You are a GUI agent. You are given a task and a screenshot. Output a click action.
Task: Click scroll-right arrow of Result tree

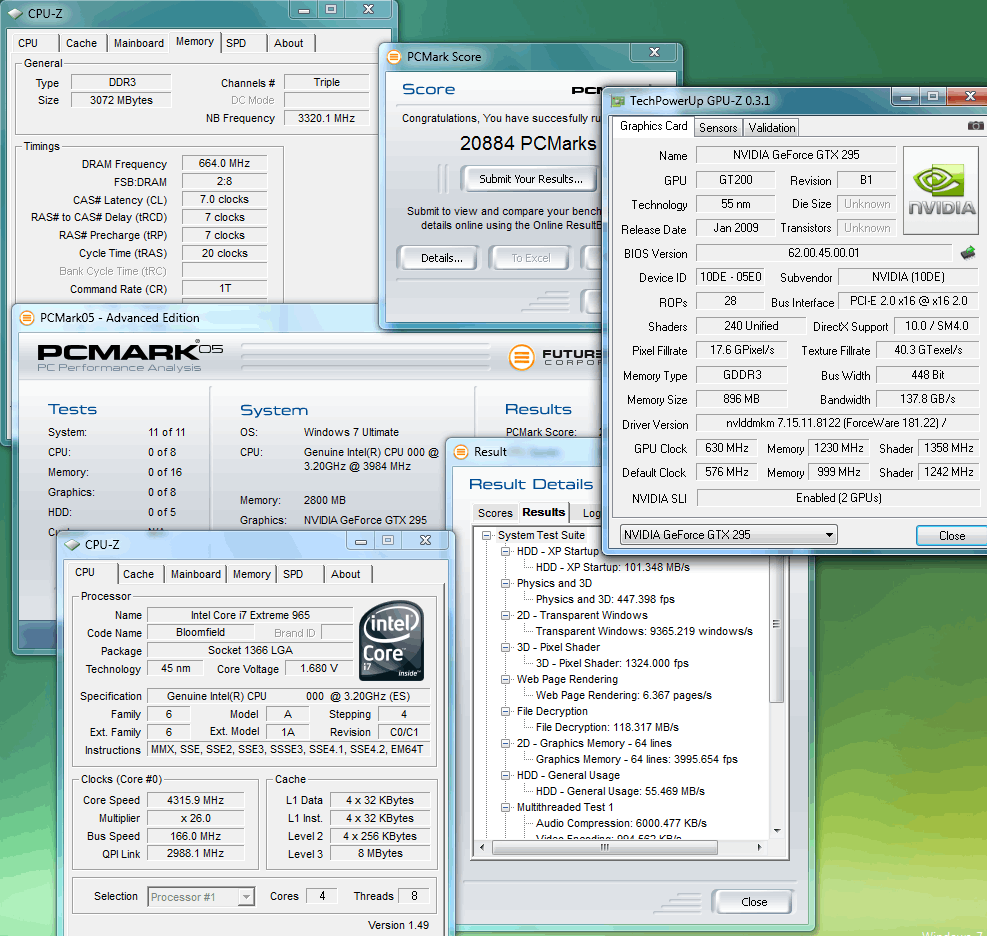pos(760,848)
